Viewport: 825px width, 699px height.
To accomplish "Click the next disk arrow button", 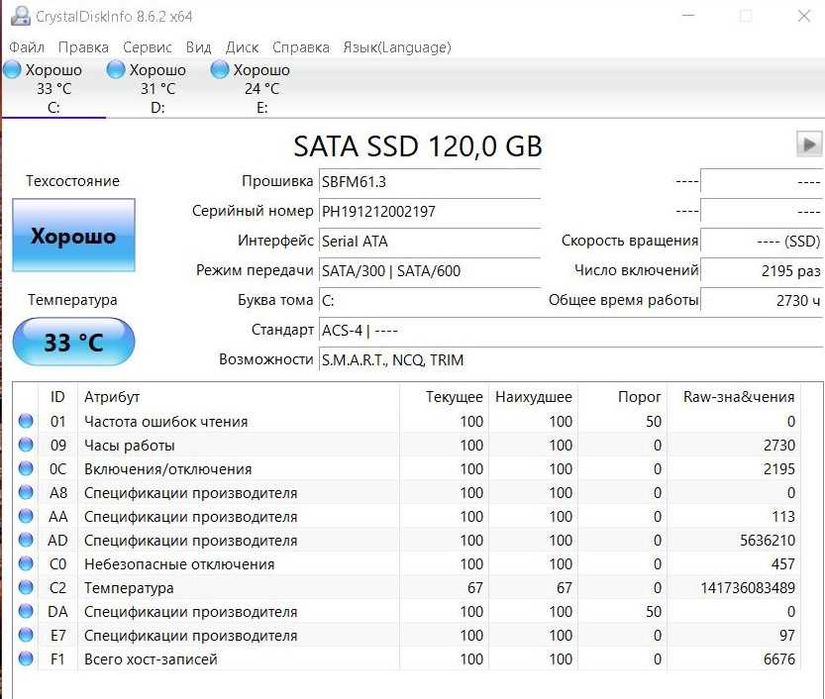I will pos(808,144).
